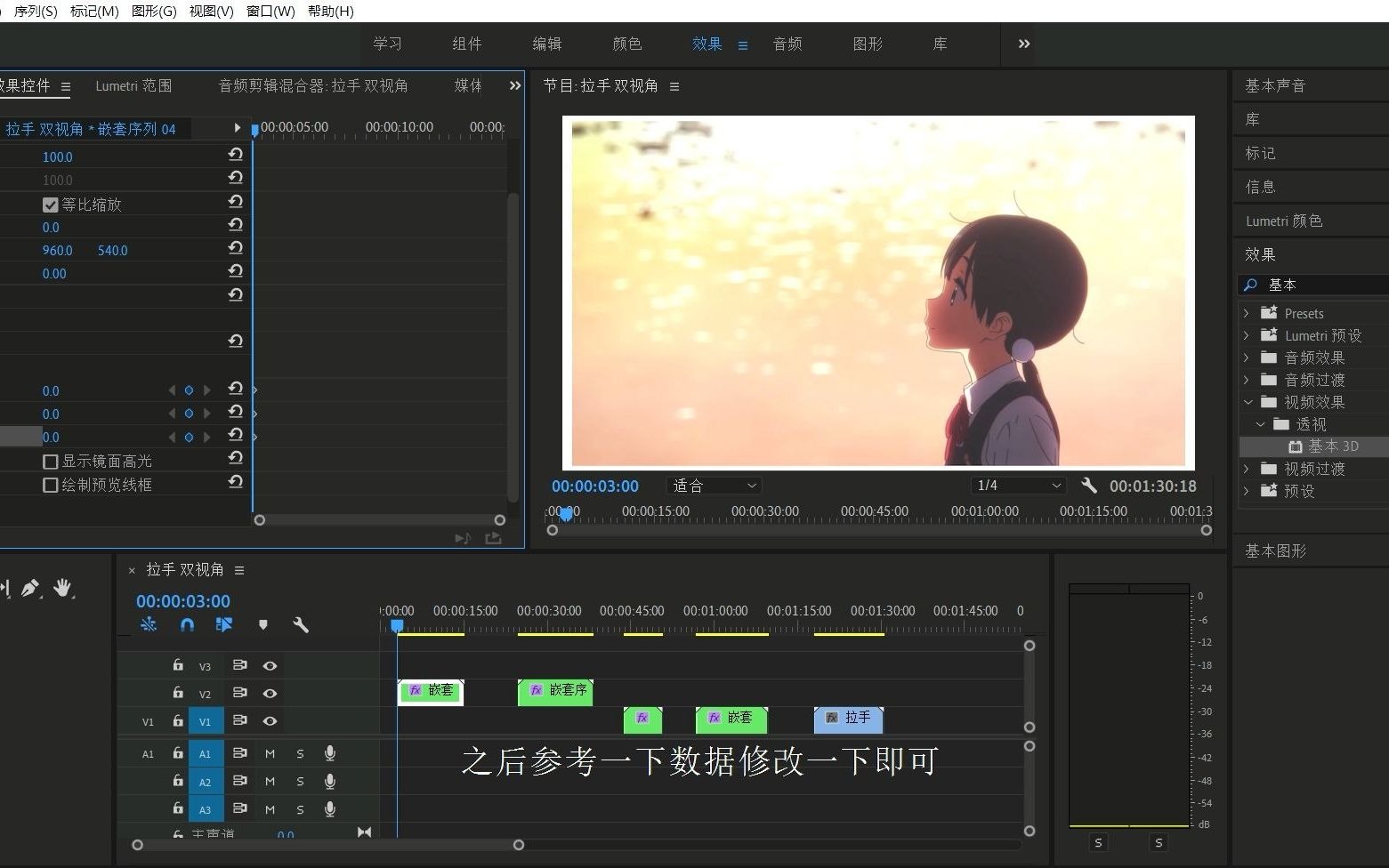Toggle A2 track lock
This screenshot has height=868, width=1389.
coord(178,781)
